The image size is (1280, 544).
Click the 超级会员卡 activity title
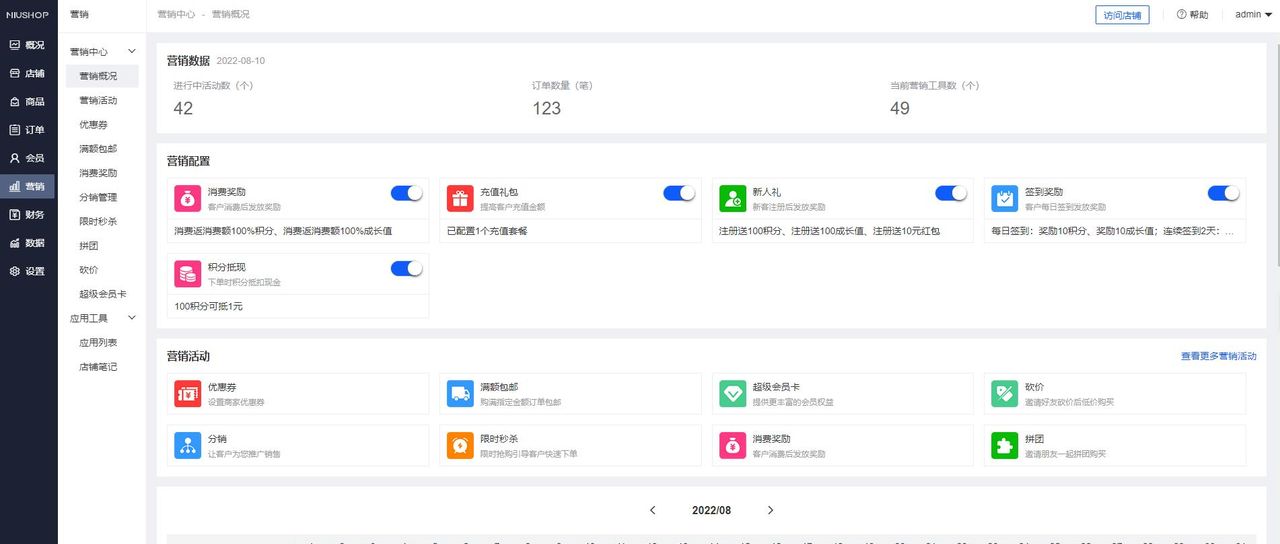(776, 387)
